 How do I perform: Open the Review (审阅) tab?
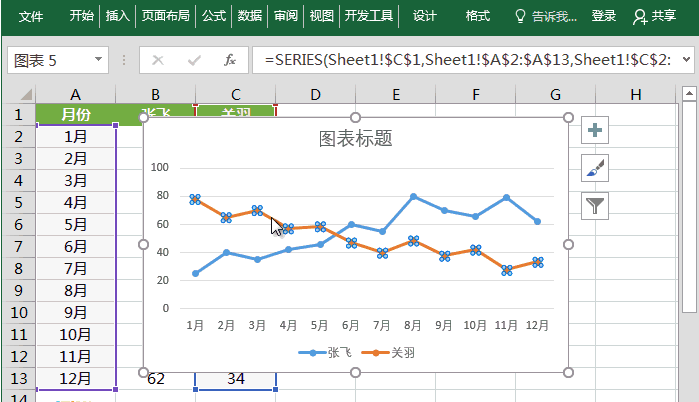coord(286,16)
